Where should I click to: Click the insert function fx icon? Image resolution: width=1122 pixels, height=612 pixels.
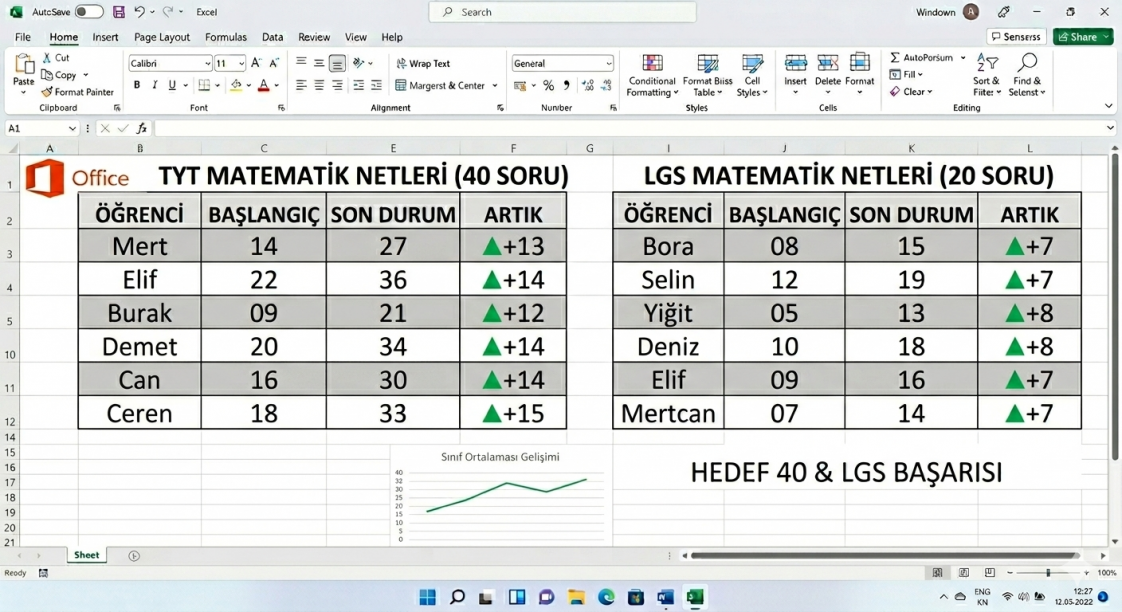pos(142,129)
